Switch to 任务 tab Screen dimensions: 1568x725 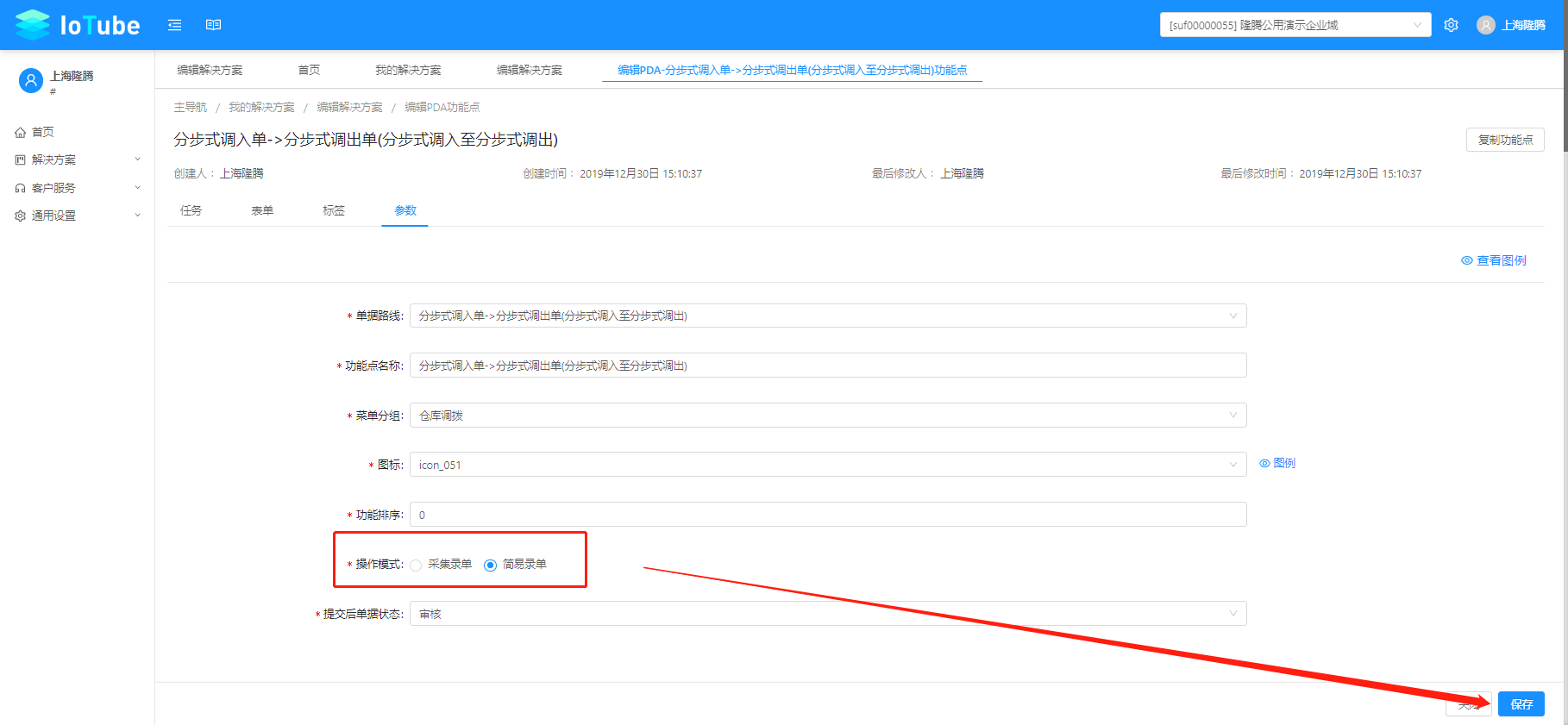191,210
